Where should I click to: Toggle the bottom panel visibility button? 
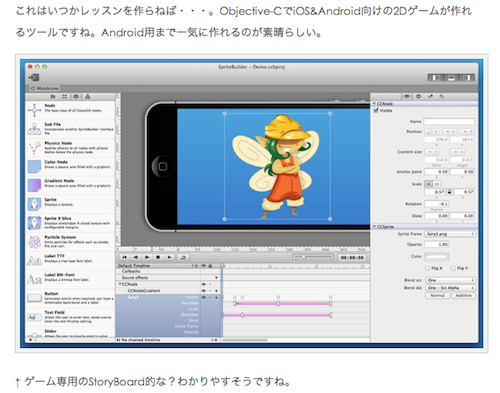451,78
